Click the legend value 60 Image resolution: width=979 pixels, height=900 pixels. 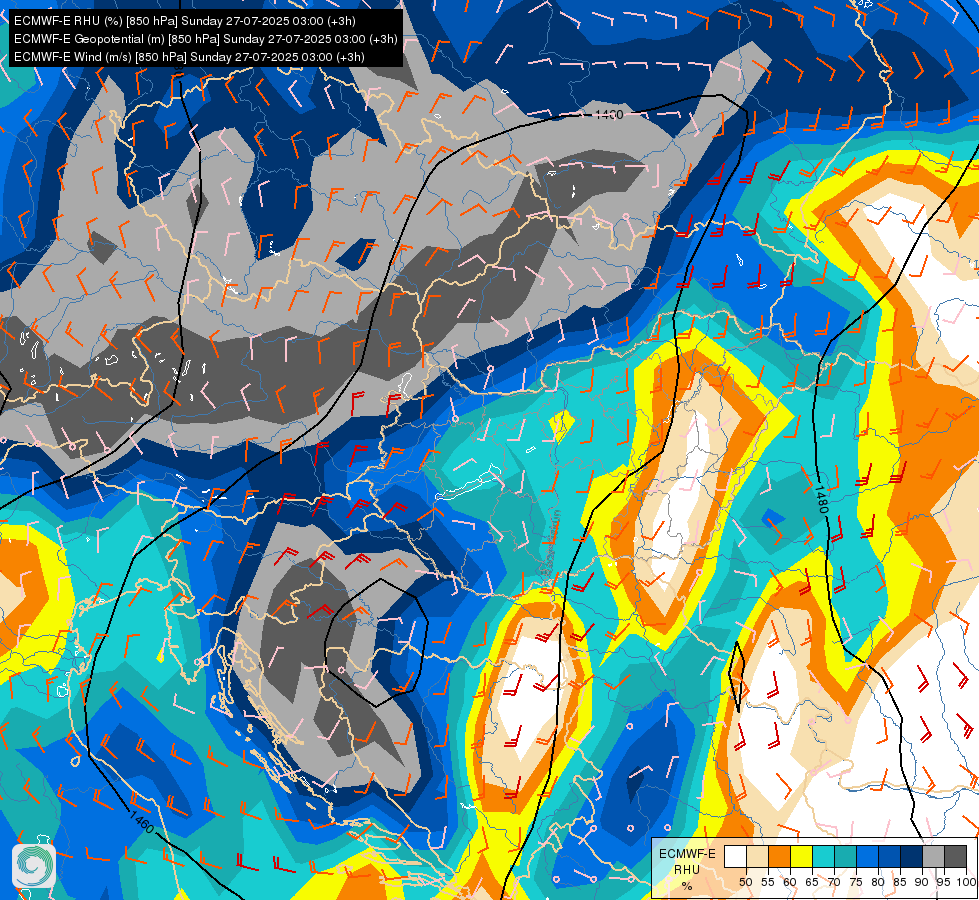790,882
